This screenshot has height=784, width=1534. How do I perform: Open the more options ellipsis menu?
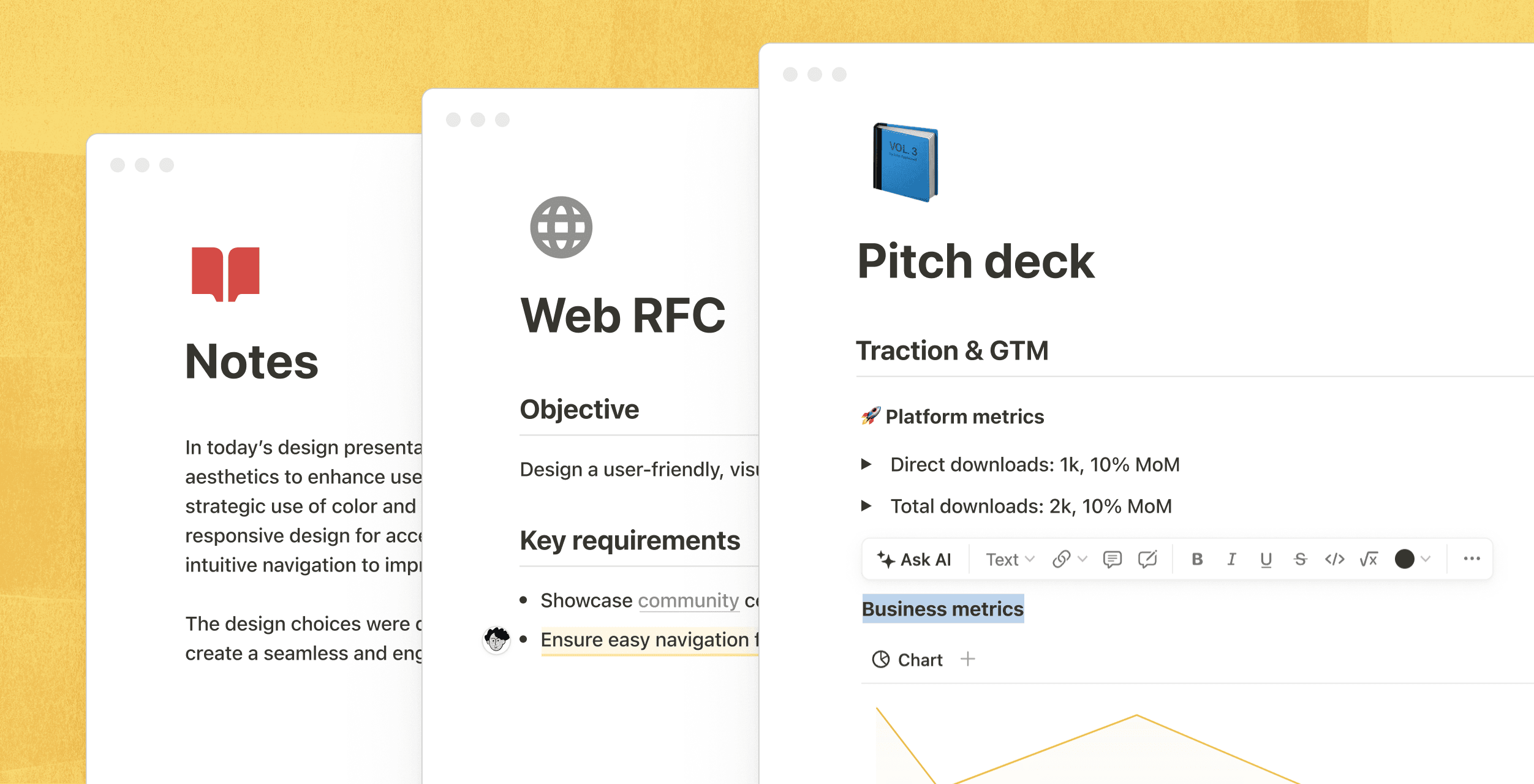tap(1472, 559)
